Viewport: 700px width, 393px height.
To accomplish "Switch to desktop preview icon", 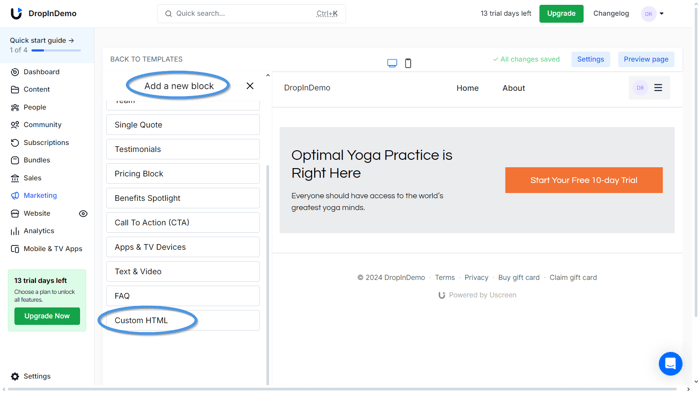I will pyautogui.click(x=392, y=63).
